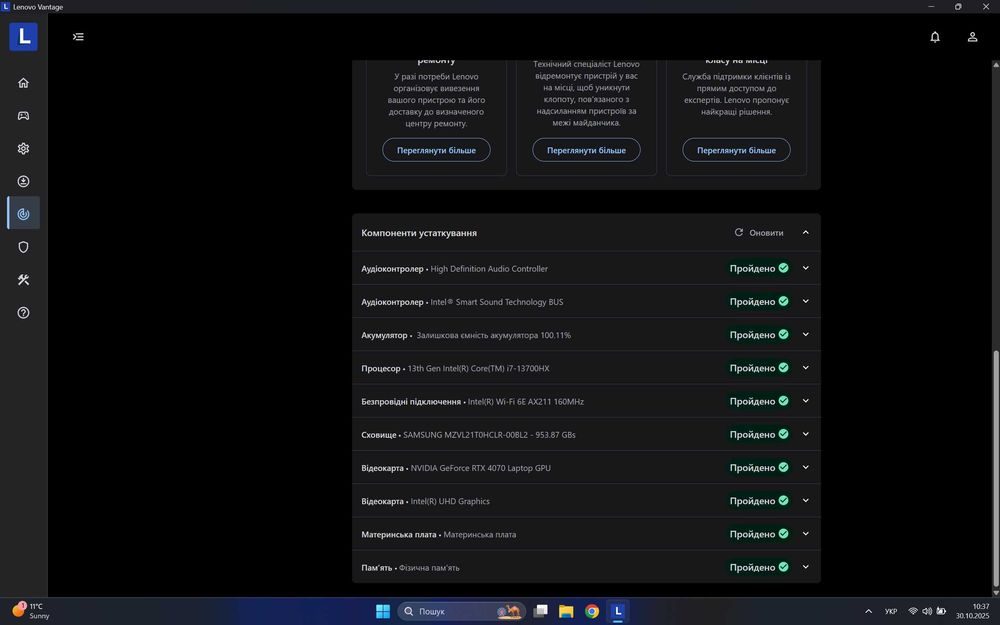Click text NVIDIA GeForce RTX 4070 Laptop GPU

click(480, 467)
